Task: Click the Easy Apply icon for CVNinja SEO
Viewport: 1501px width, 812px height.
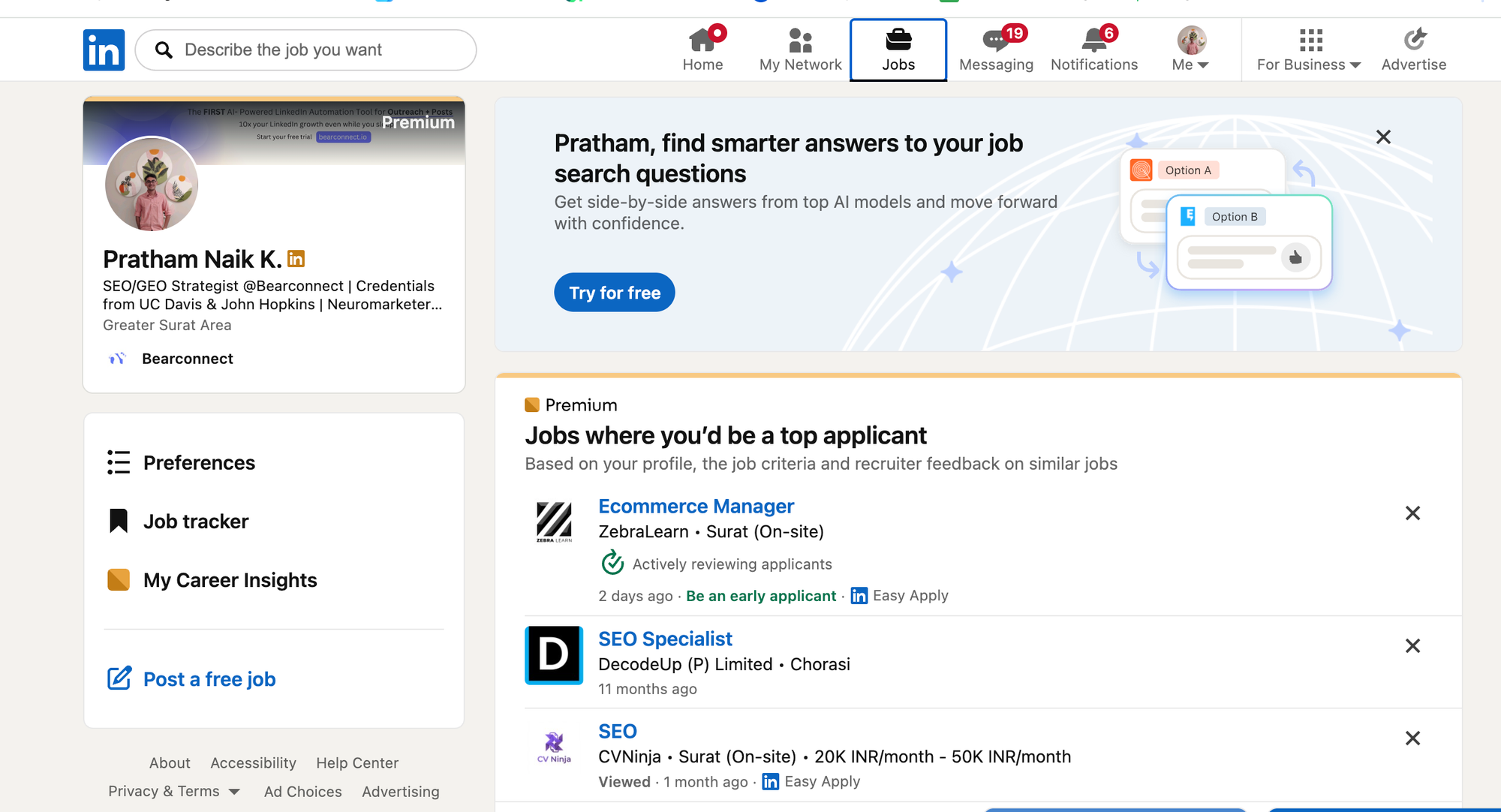Action: [771, 781]
